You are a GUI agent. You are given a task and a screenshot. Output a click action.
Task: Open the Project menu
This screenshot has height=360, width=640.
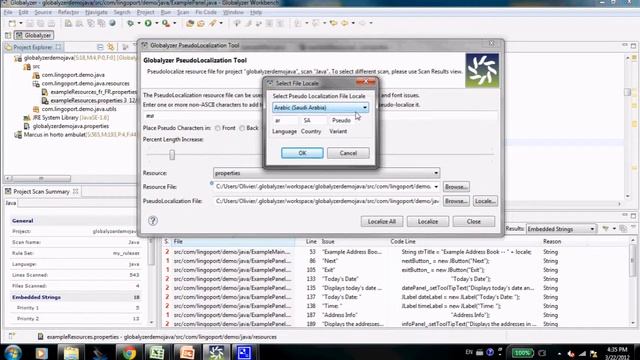pyautogui.click(x=145, y=12)
